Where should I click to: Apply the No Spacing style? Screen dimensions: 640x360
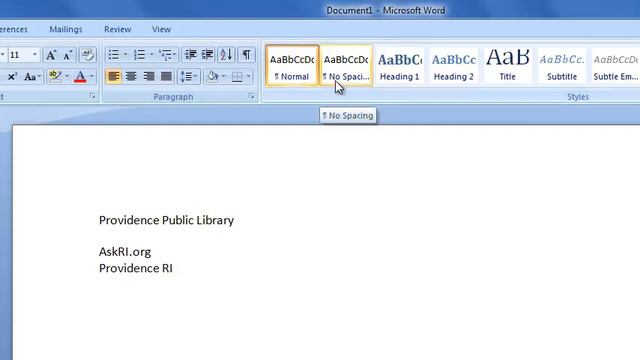tap(346, 65)
